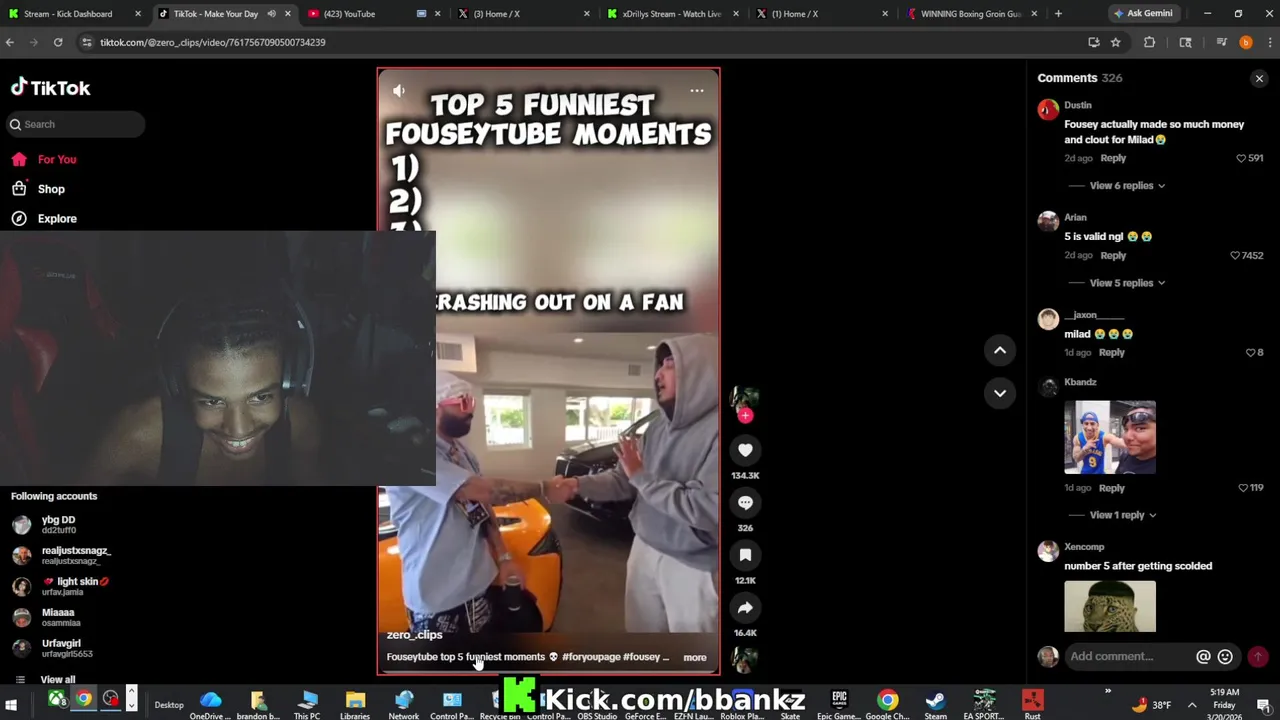Open realjustxsnagz_ following account
Image resolution: width=1280 pixels, height=720 pixels.
(x=62, y=555)
